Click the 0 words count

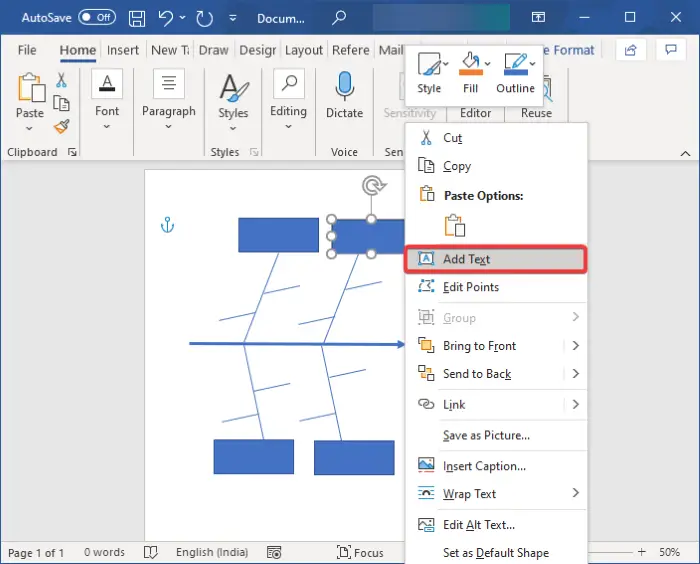(104, 552)
